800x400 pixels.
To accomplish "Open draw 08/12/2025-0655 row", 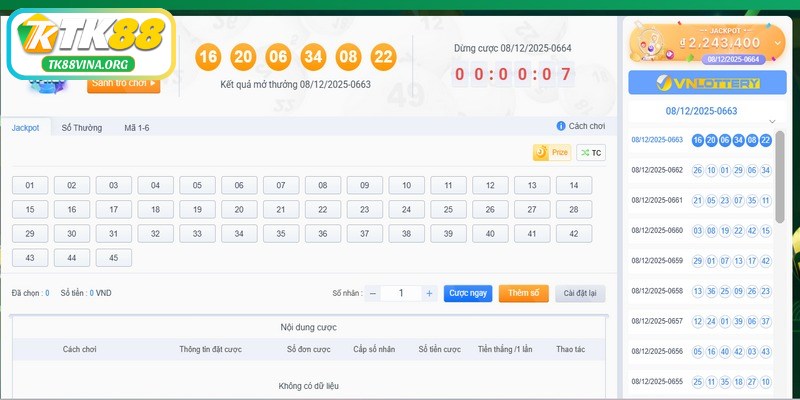I will pyautogui.click(x=701, y=382).
